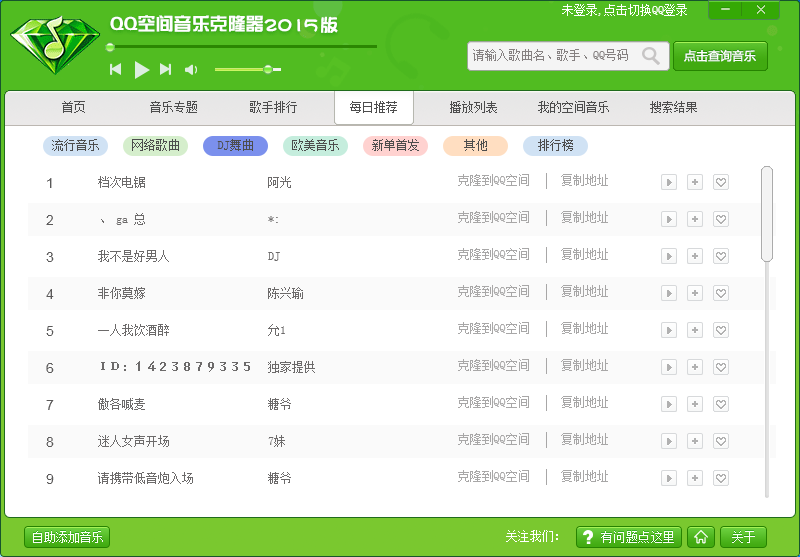Open the home icon button at bottom
Viewport: 800px width, 557px height.
(703, 537)
